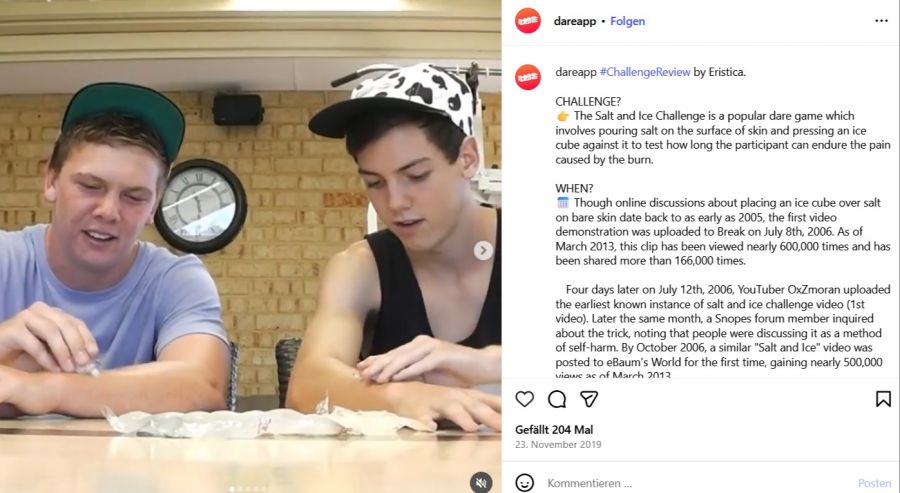Open emoji picker in comment box
Screen dimensions: 900x493
pyautogui.click(x=524, y=483)
